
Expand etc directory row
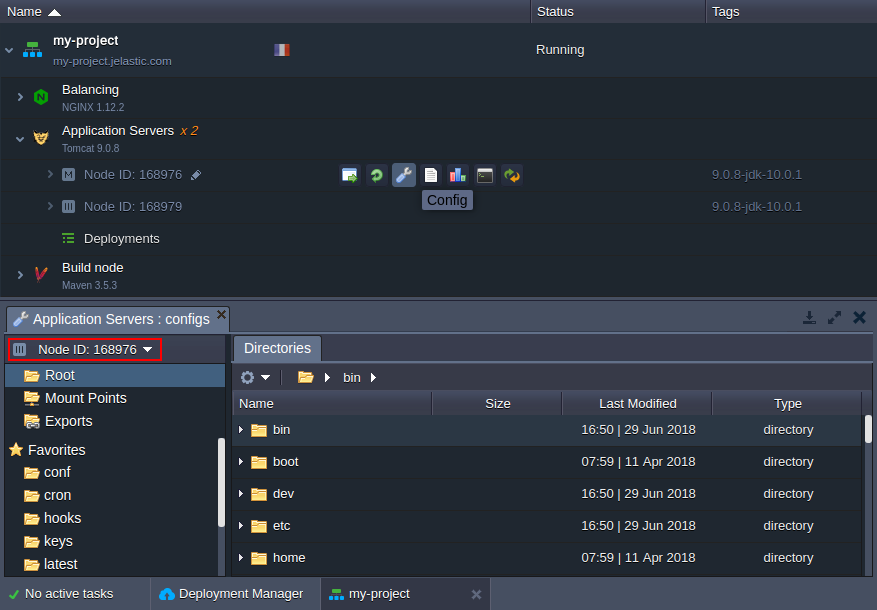pos(241,526)
